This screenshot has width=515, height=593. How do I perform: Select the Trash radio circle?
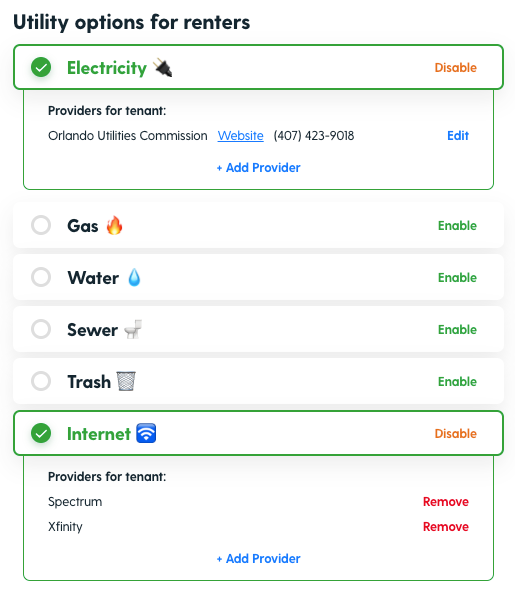coord(41,381)
